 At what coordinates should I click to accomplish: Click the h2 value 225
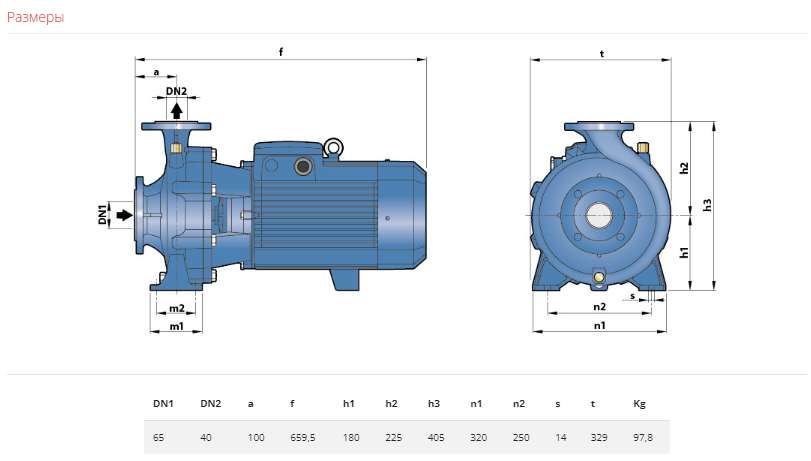tap(394, 438)
